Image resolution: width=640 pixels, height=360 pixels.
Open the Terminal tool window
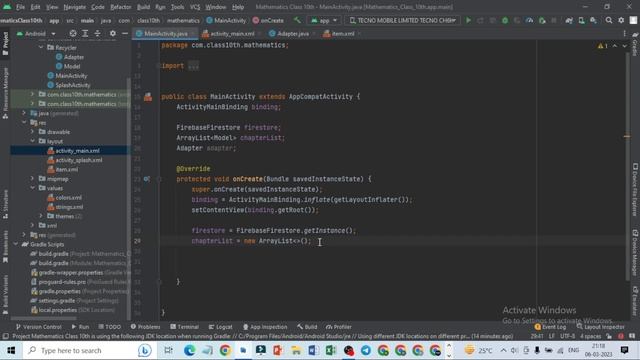[184, 327]
